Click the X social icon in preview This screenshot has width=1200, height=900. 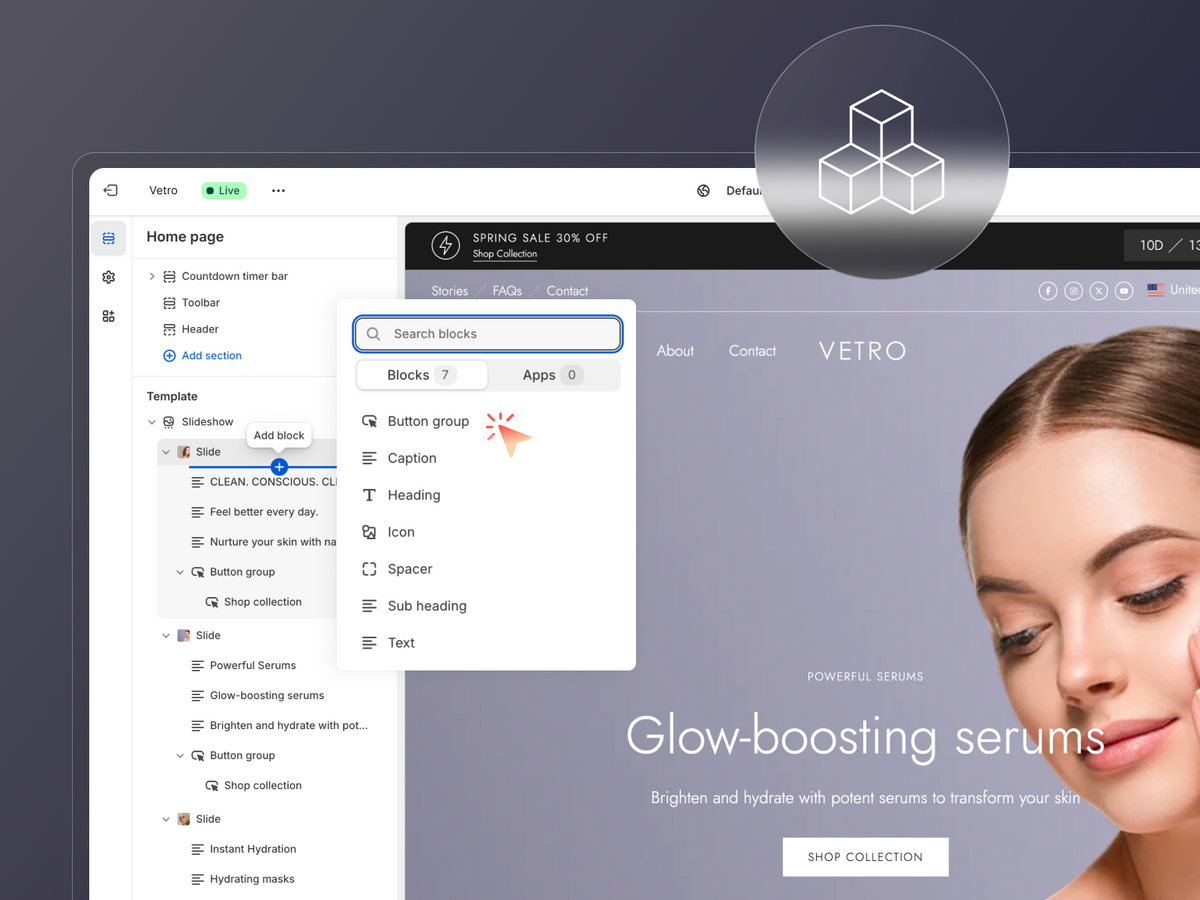coord(1099,290)
